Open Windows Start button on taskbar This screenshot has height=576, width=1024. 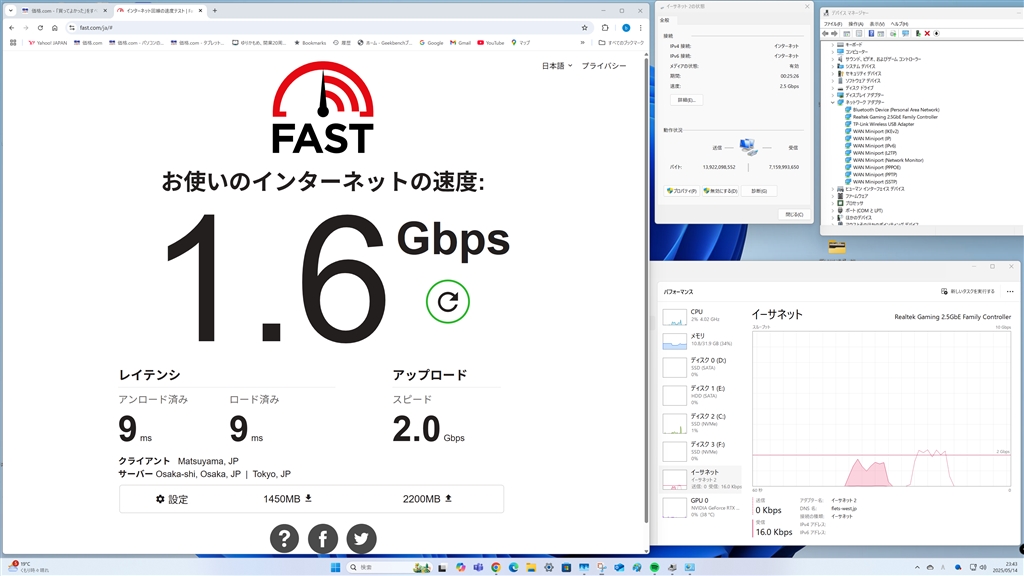(335, 567)
